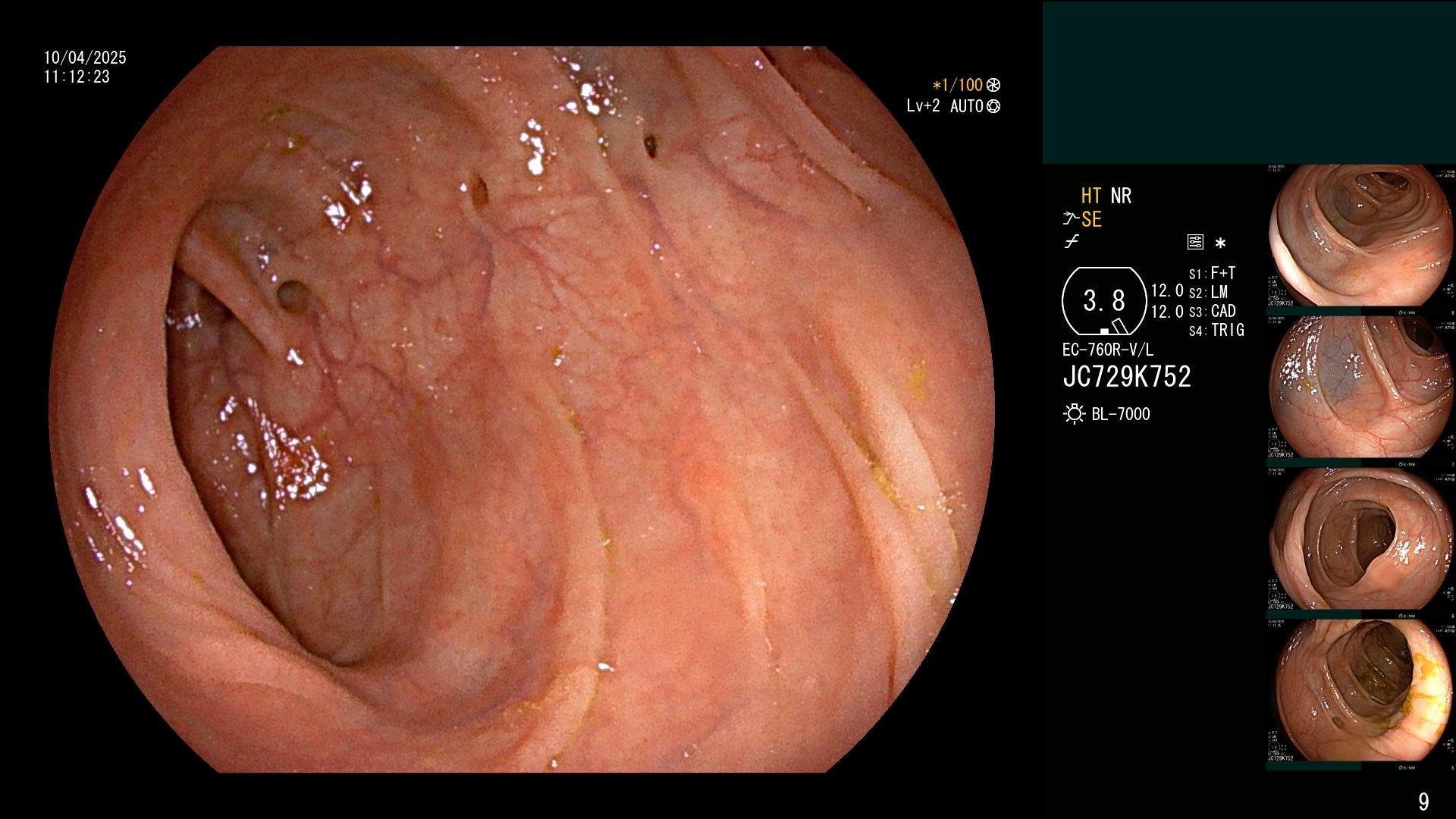Viewport: 1456px width, 819px height.
Task: Click the Lv+2 brightness level
Action: click(x=923, y=106)
